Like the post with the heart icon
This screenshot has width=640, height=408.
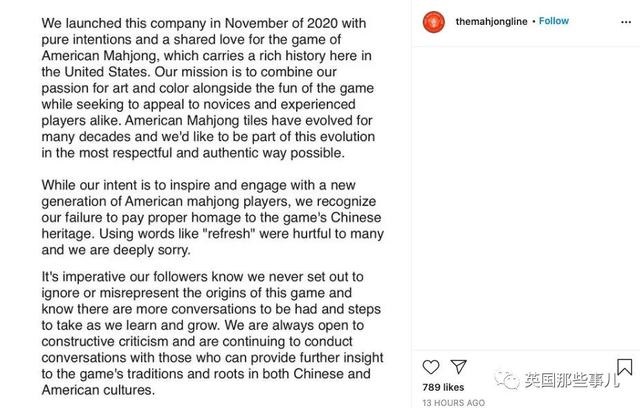point(431,365)
